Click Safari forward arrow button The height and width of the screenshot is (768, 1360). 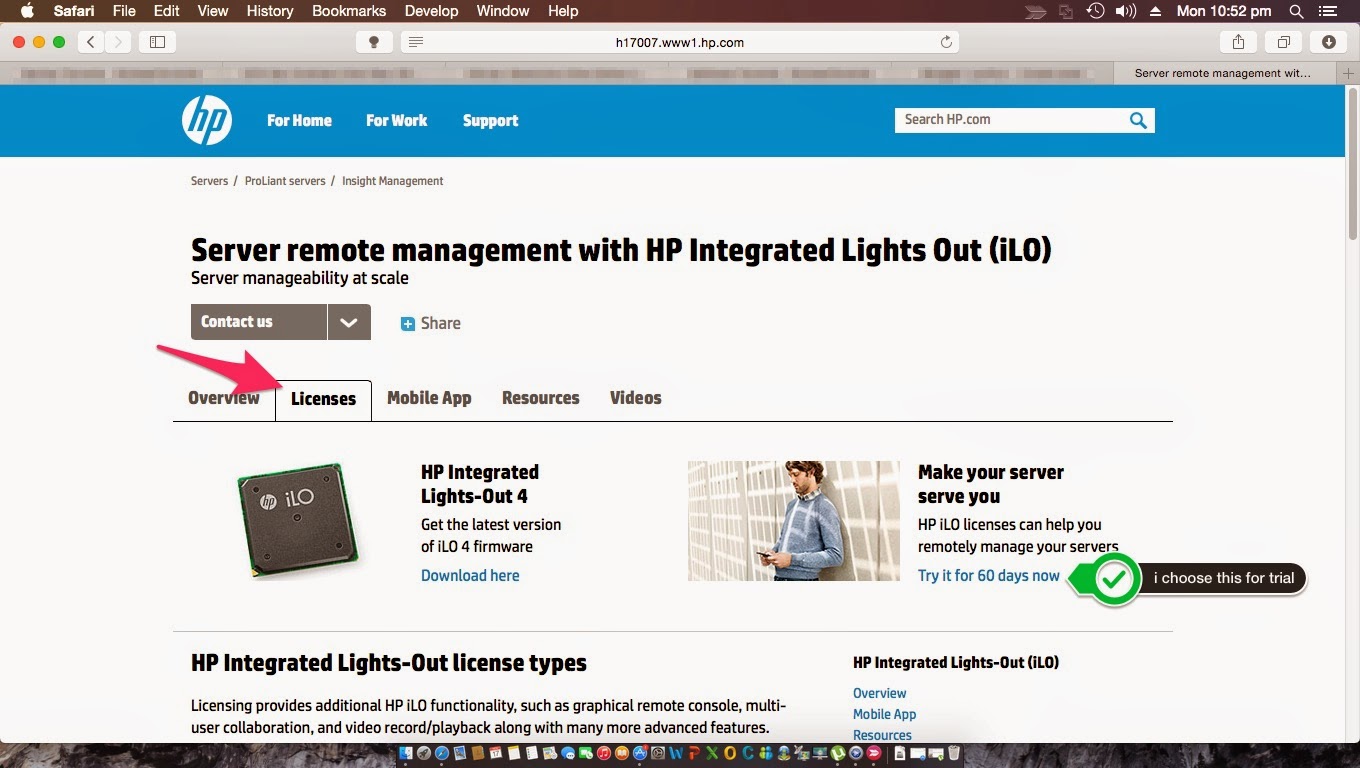tap(119, 41)
